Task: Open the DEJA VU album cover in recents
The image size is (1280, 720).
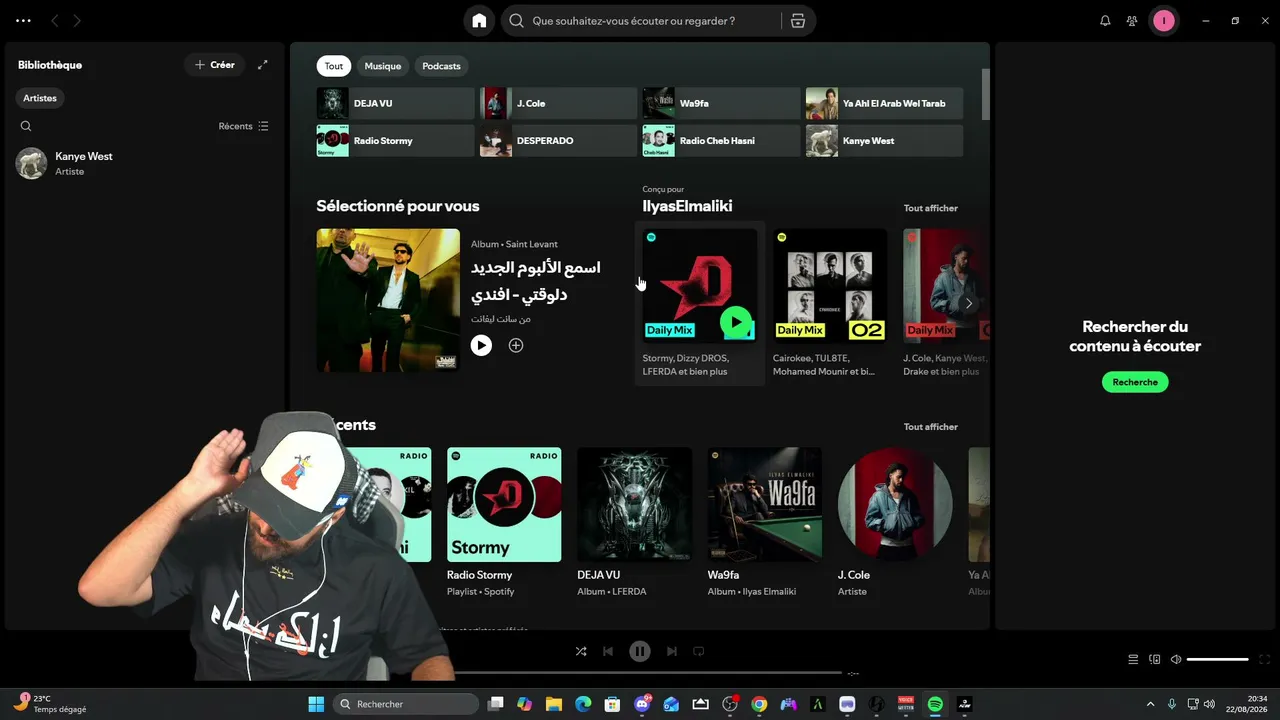Action: point(634,504)
